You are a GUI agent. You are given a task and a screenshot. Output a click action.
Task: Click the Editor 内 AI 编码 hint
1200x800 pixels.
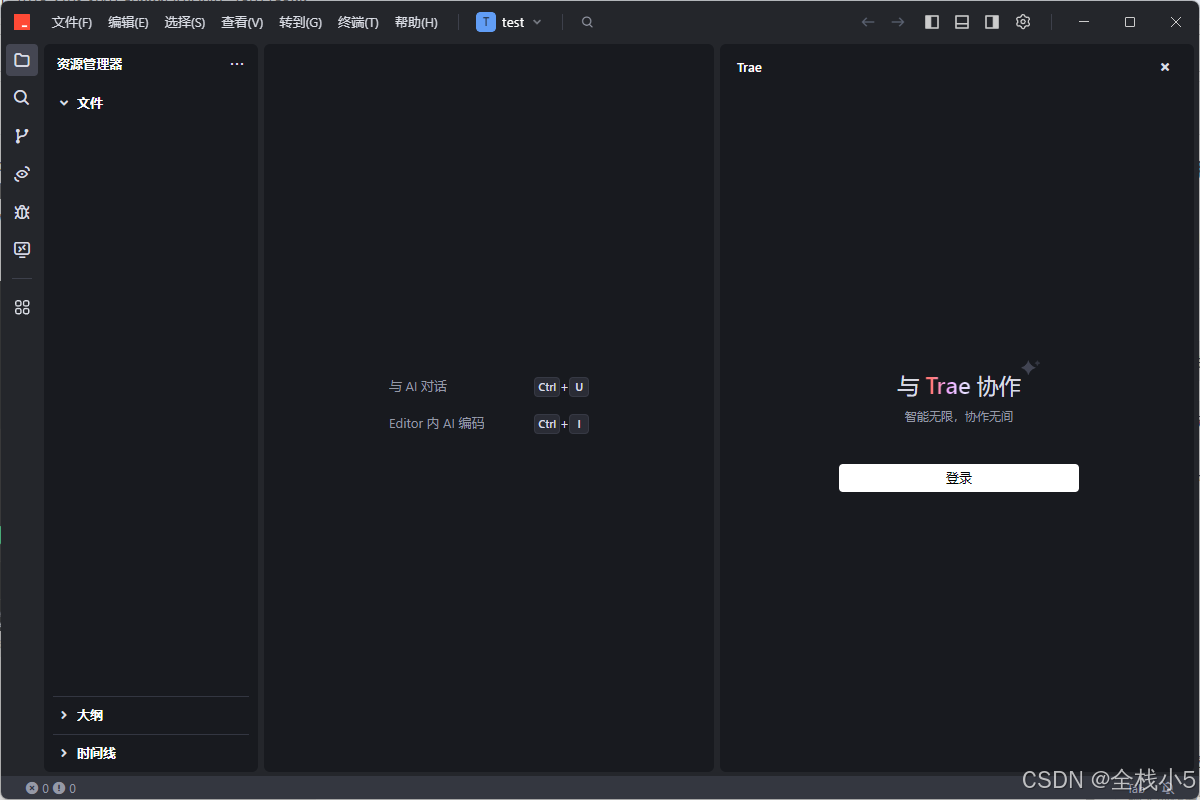point(437,424)
